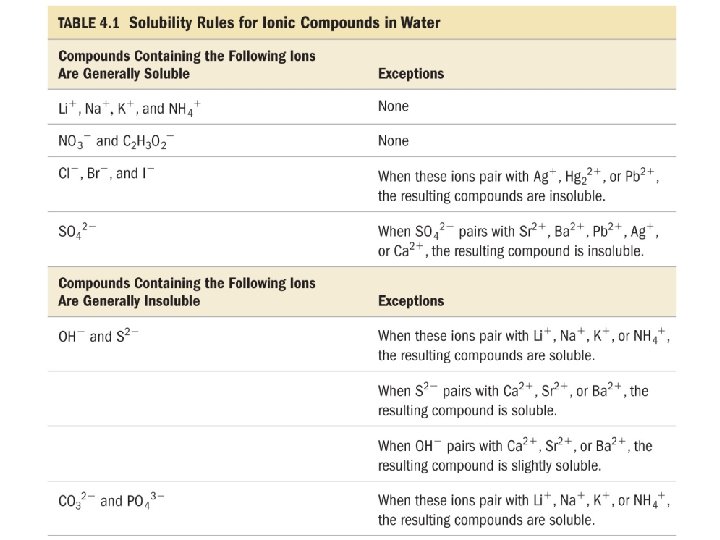Click 'None' beside the Li+, Na+ row
Screen dimensions: 720x540
[393, 106]
